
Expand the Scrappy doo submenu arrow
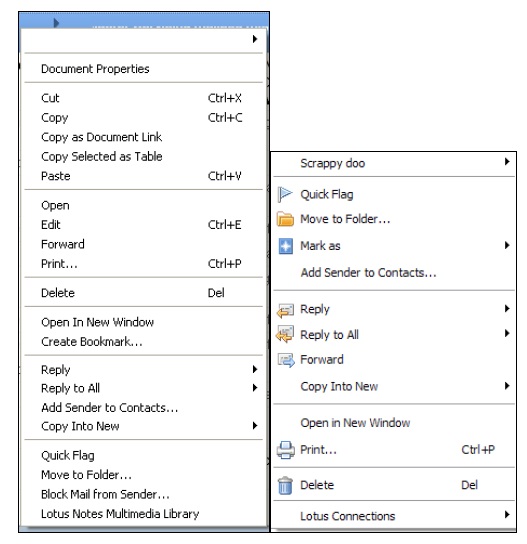point(507,161)
